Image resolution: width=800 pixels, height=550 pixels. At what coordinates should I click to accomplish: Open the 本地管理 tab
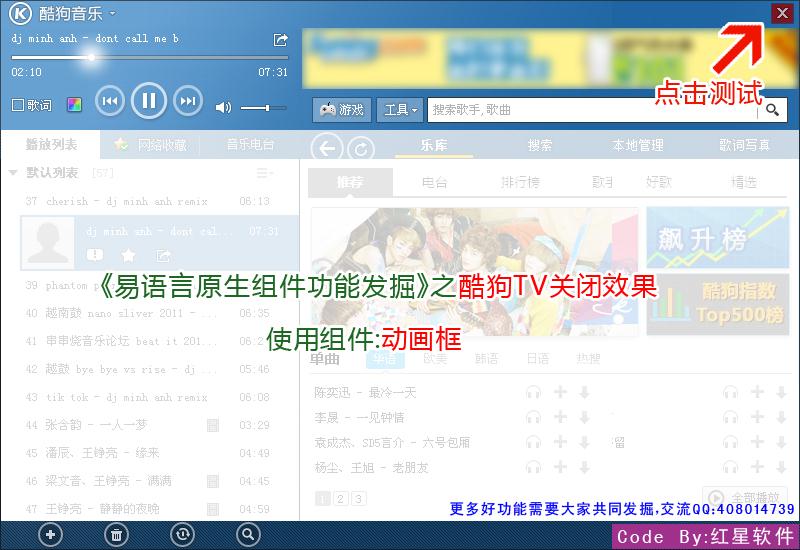638,145
